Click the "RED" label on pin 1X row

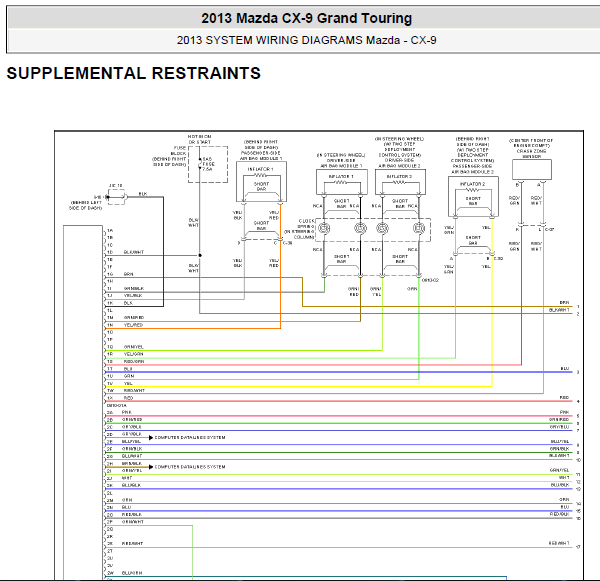128,398
